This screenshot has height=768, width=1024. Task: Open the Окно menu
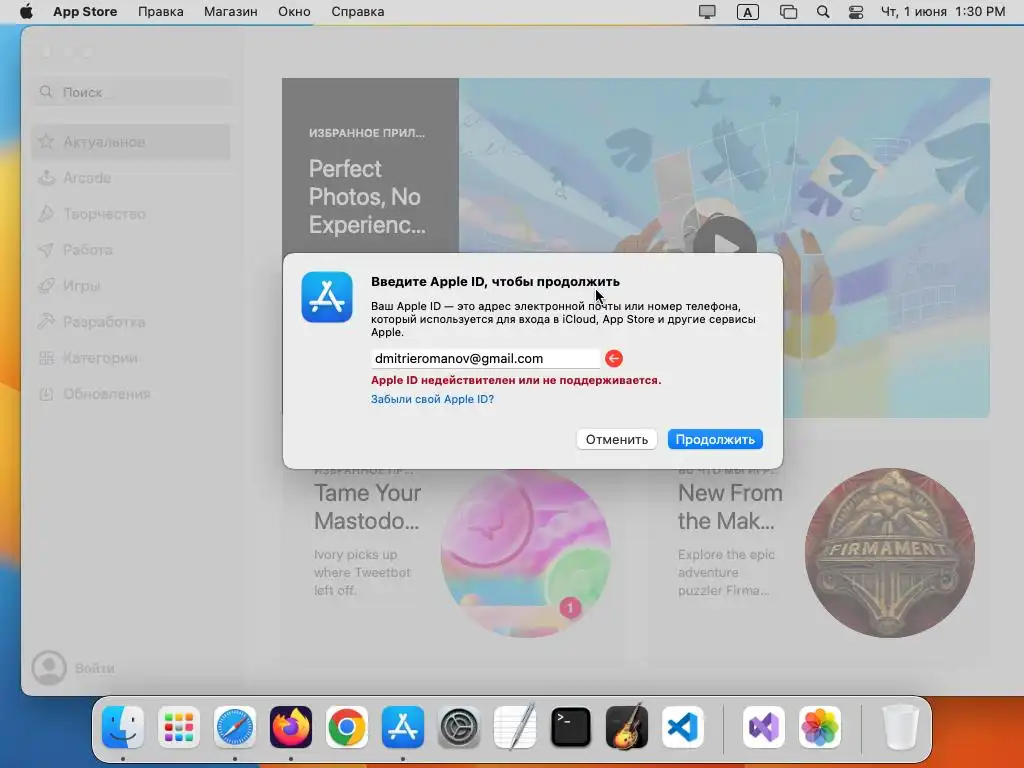(294, 12)
